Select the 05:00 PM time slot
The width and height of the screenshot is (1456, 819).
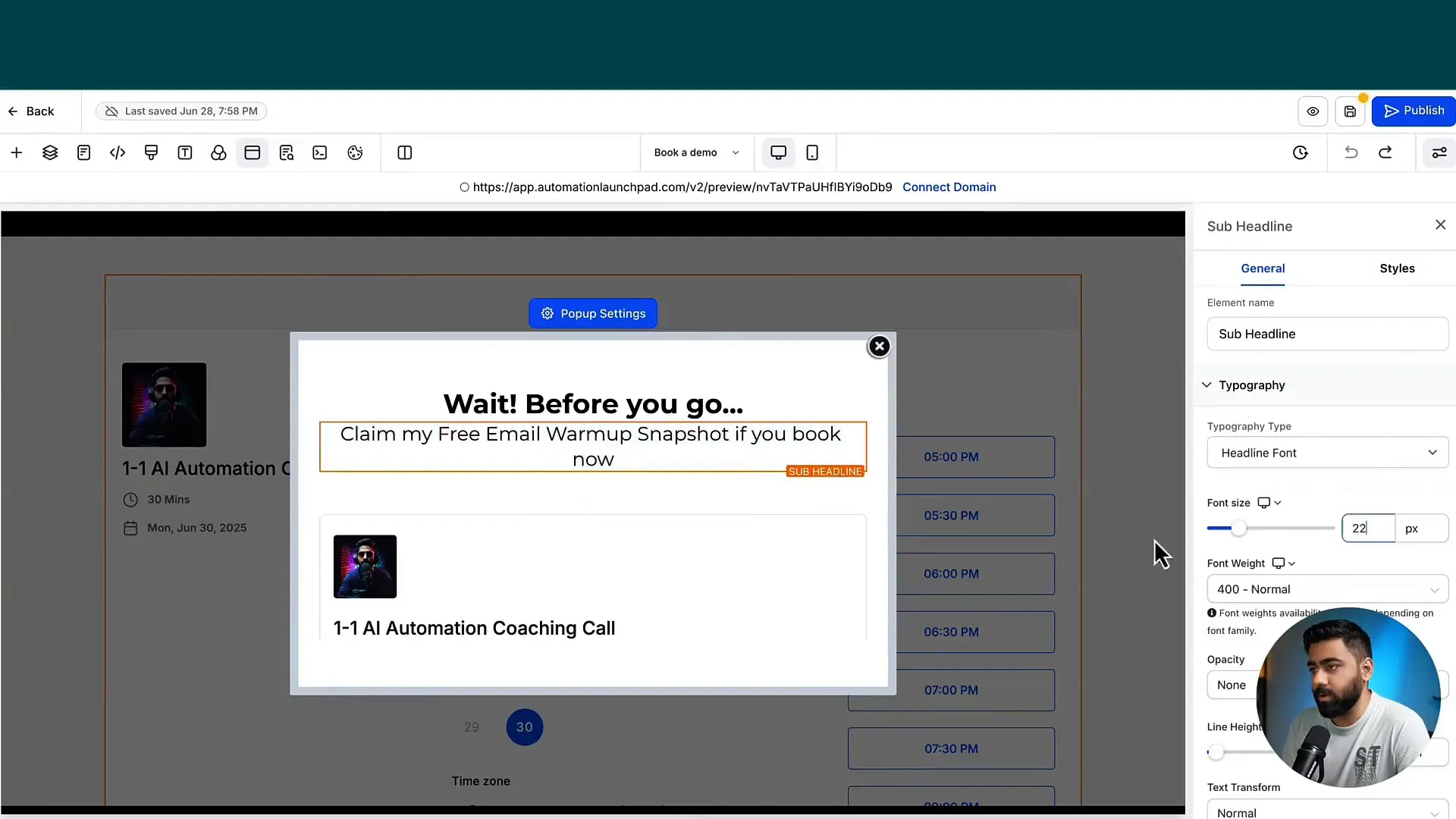tap(975, 457)
